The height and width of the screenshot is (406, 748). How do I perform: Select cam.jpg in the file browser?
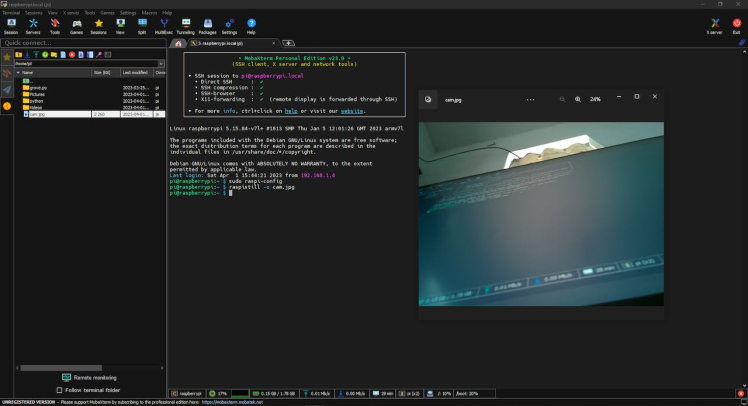pos(37,114)
